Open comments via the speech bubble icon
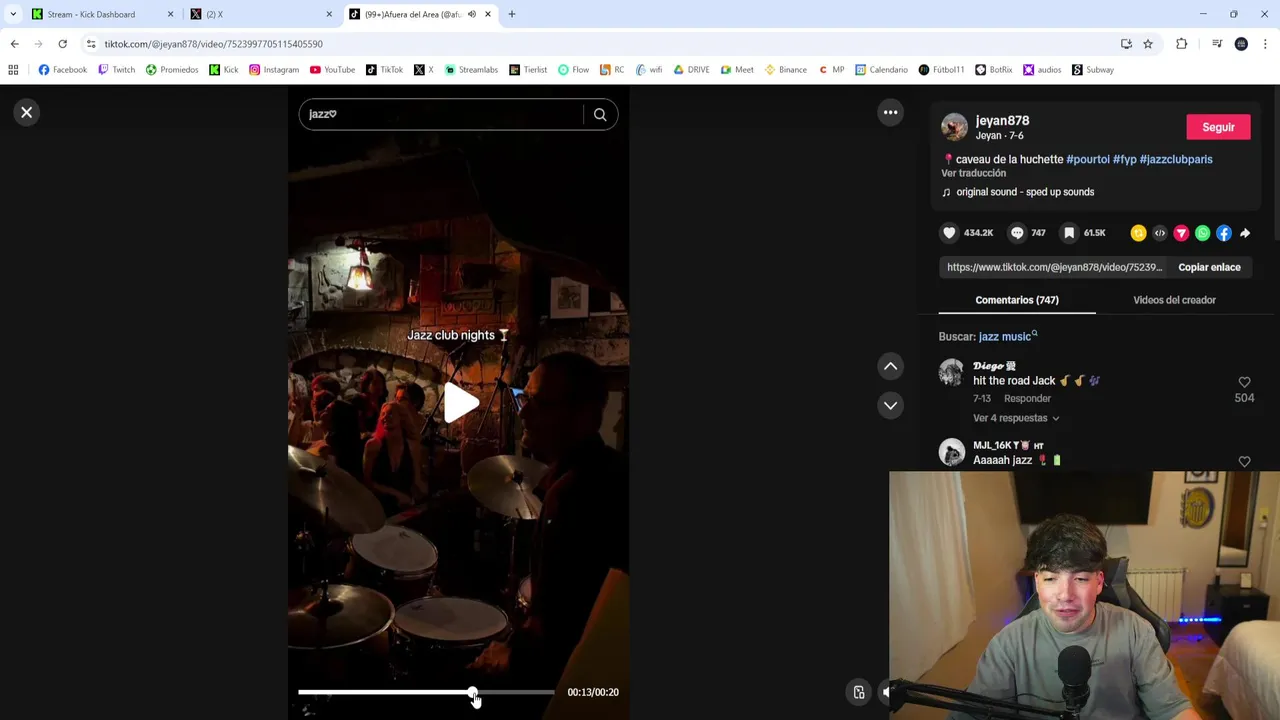The height and width of the screenshot is (720, 1280). click(1017, 233)
